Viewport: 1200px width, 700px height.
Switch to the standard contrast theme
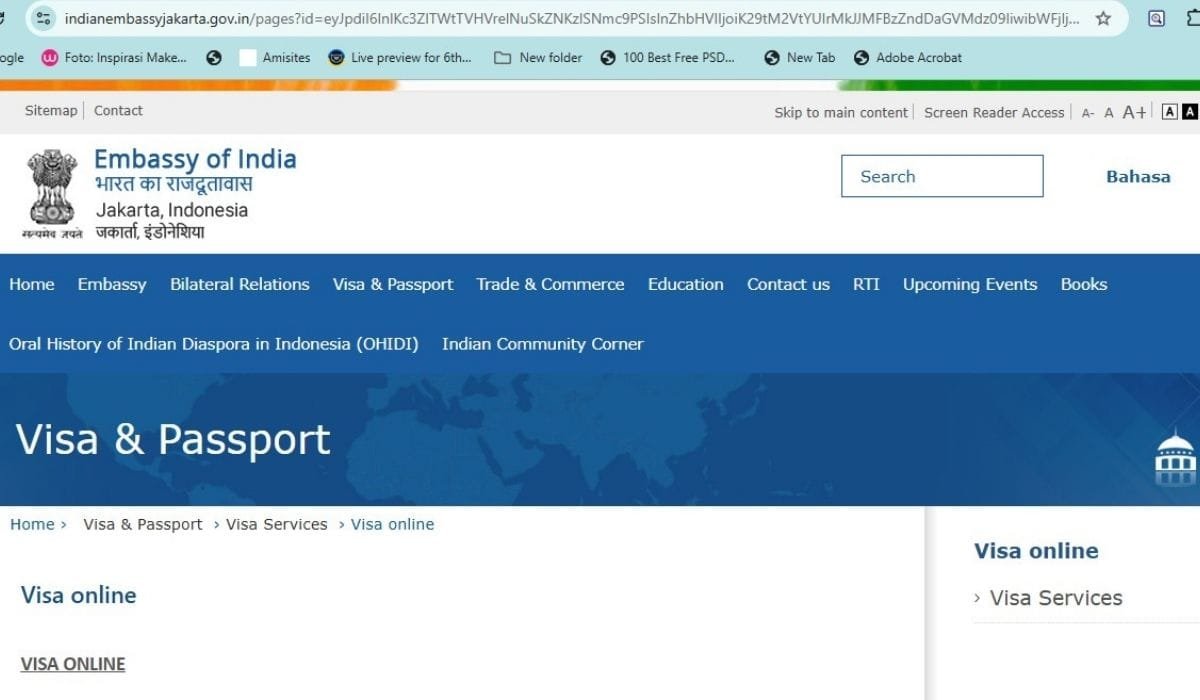[x=1169, y=111]
